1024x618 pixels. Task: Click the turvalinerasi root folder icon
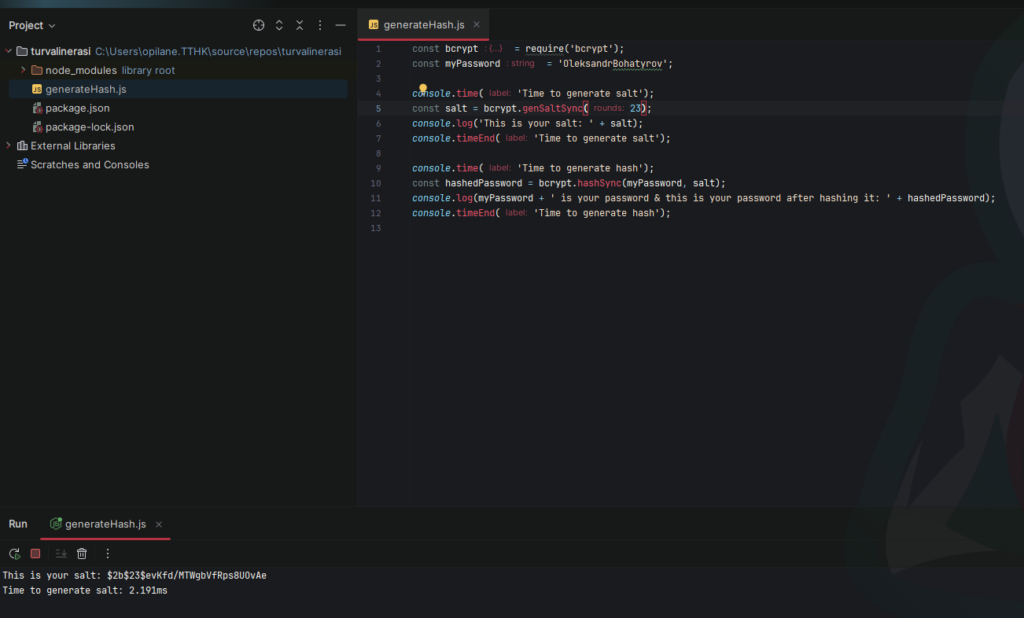pyautogui.click(x=22, y=51)
